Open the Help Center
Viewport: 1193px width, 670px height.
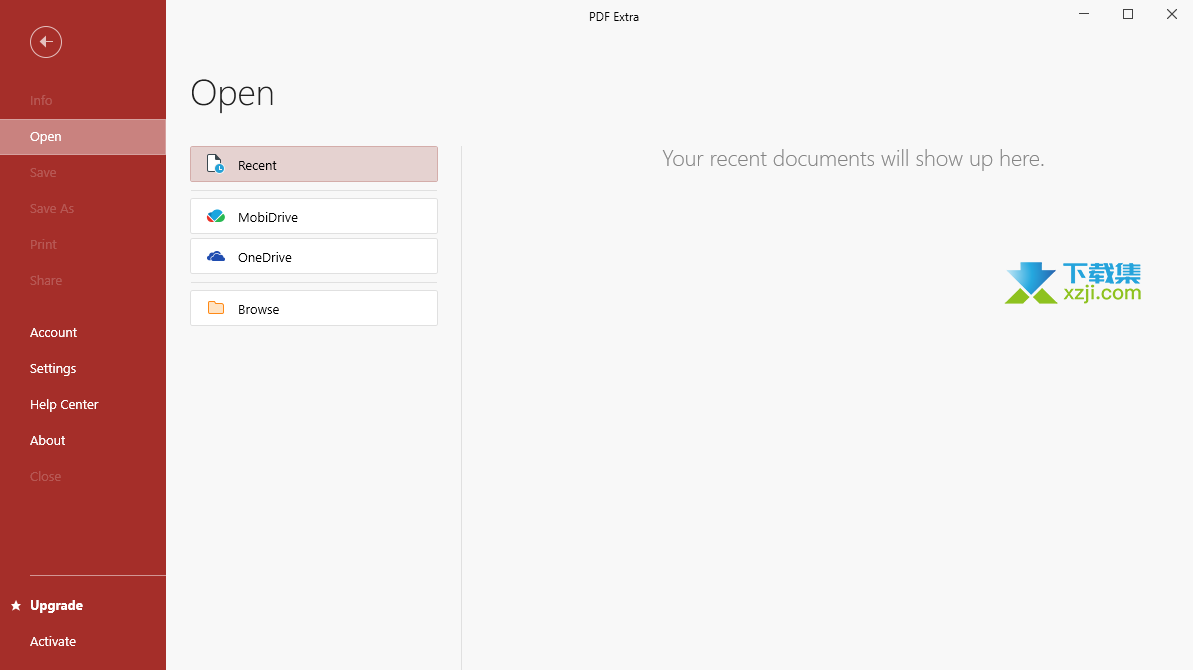(83, 405)
